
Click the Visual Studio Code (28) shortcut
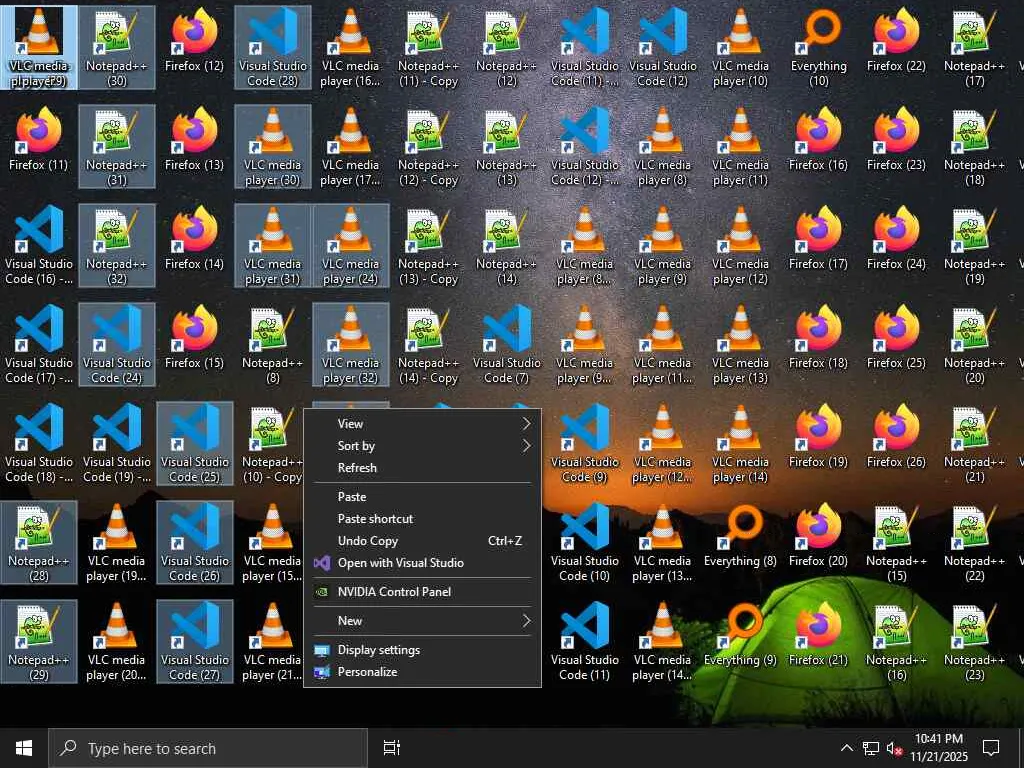[x=272, y=48]
